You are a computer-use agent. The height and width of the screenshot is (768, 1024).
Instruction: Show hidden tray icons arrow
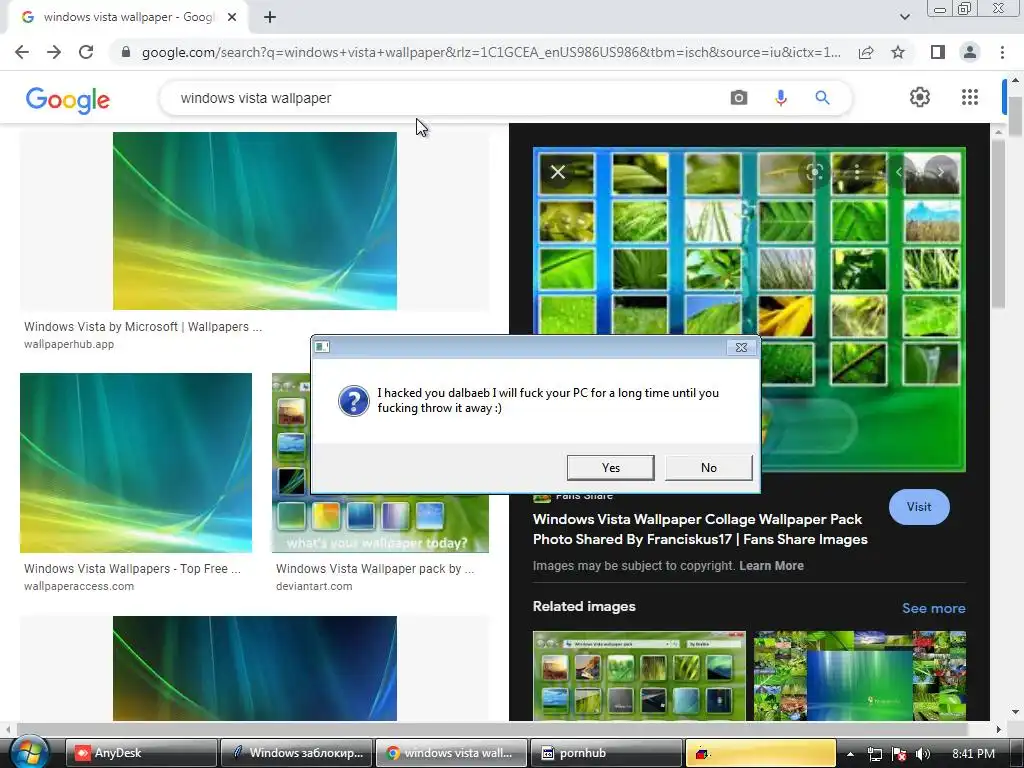850,754
